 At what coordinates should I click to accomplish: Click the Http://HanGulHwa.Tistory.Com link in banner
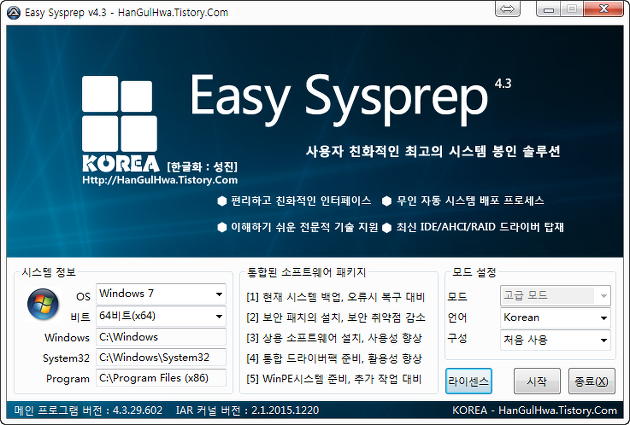160,180
